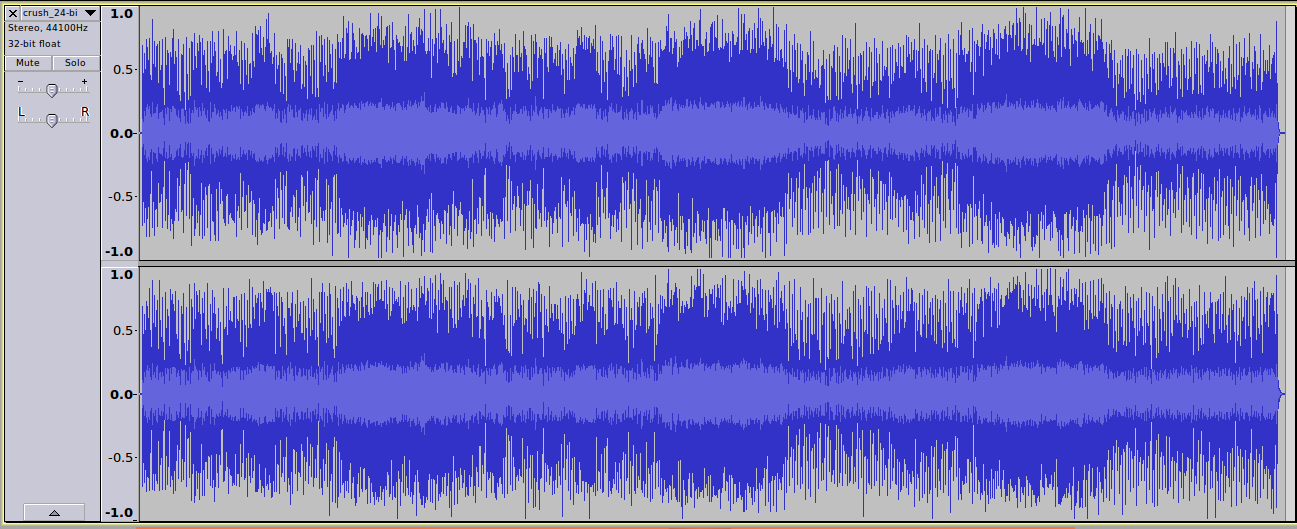The image size is (1297, 529).
Task: Click 0.5 on the upper channel vertical scale
Action: coord(123,70)
